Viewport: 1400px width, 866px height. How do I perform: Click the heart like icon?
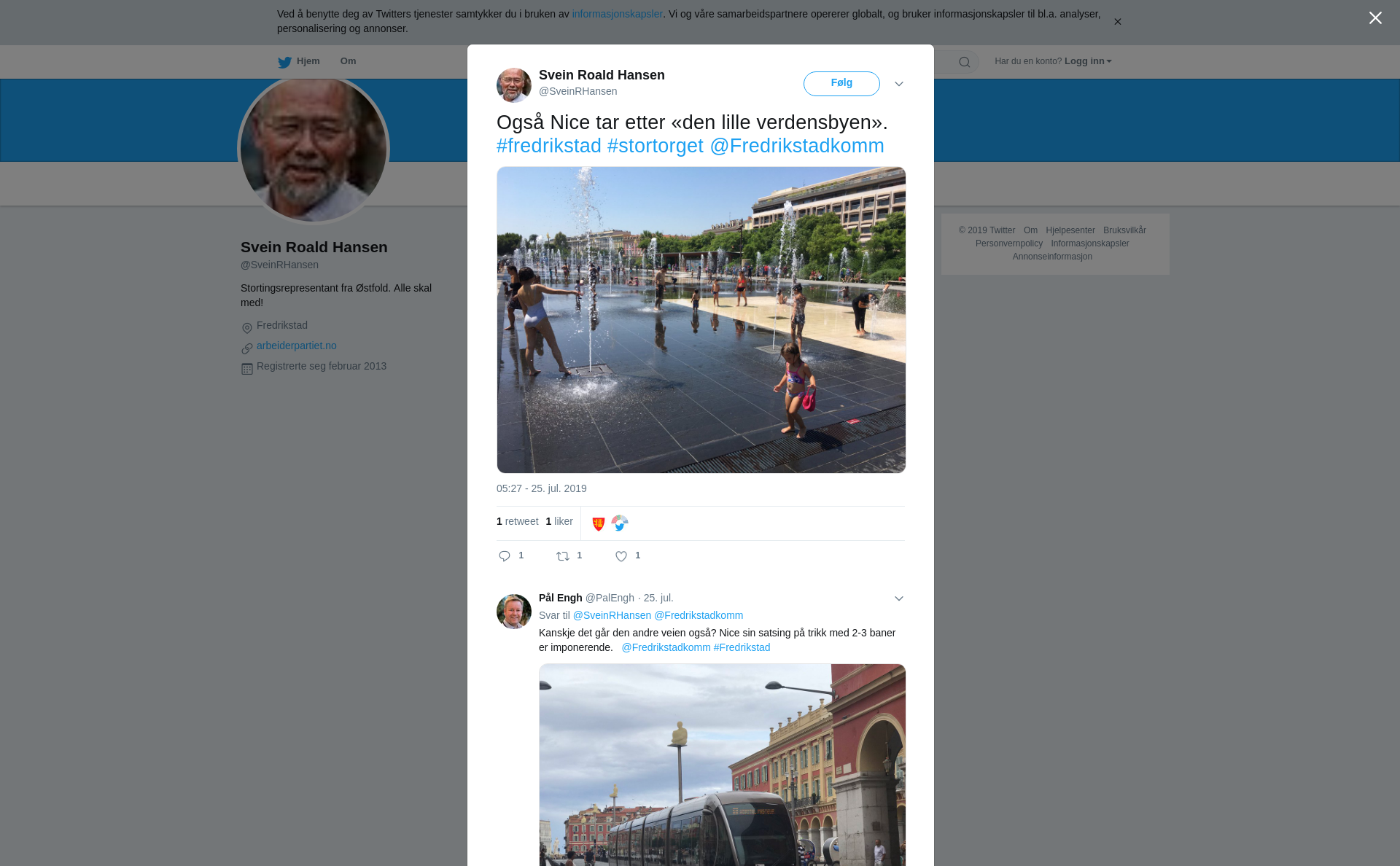[621, 556]
